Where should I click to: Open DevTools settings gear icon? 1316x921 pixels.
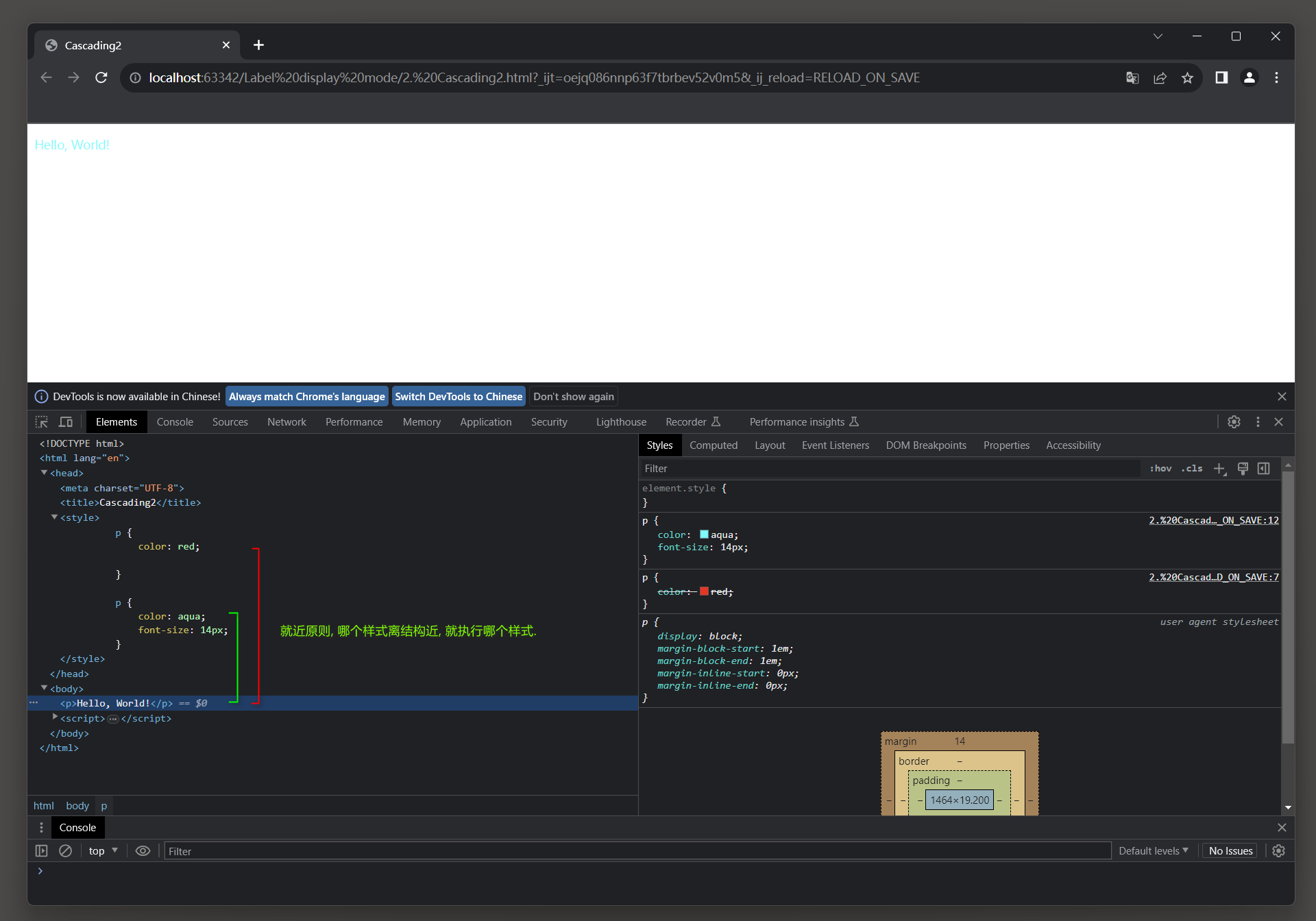pos(1234,422)
